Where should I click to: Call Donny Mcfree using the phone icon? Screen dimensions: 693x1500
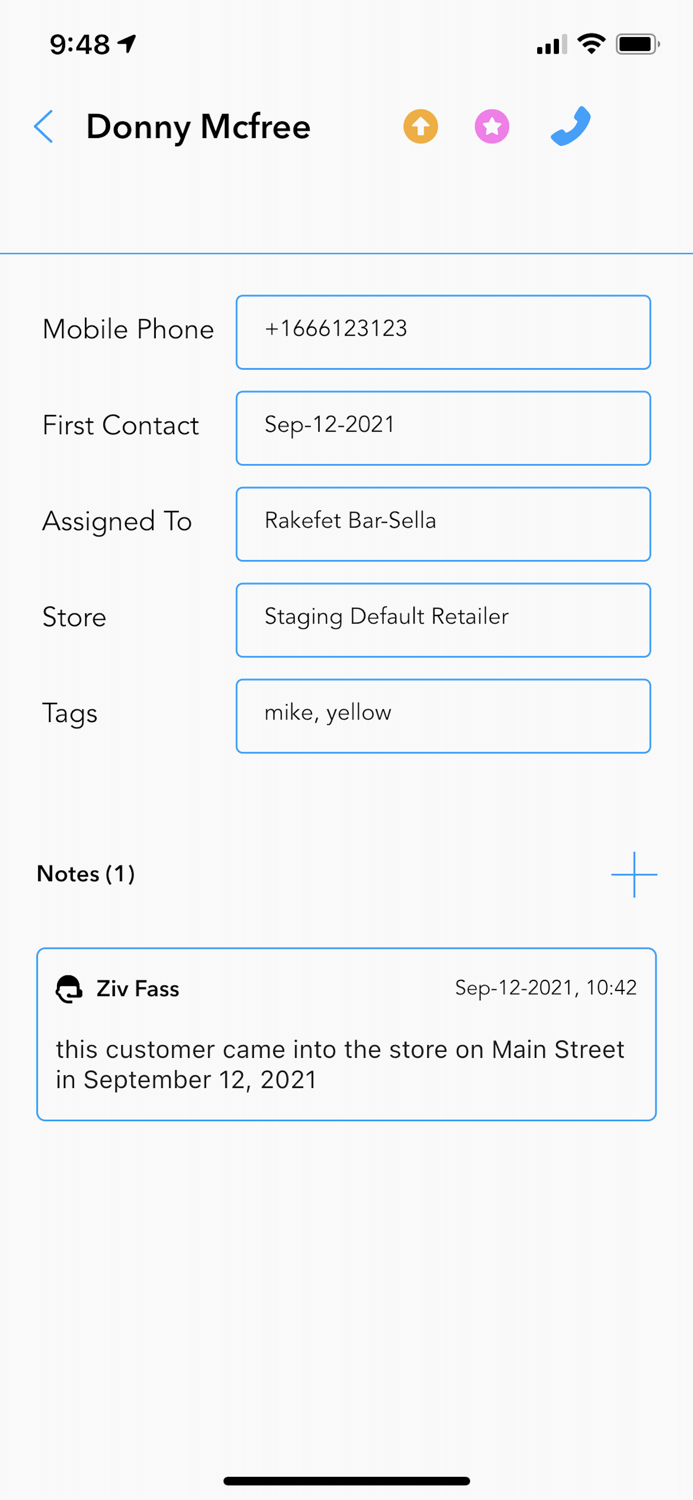(569, 127)
